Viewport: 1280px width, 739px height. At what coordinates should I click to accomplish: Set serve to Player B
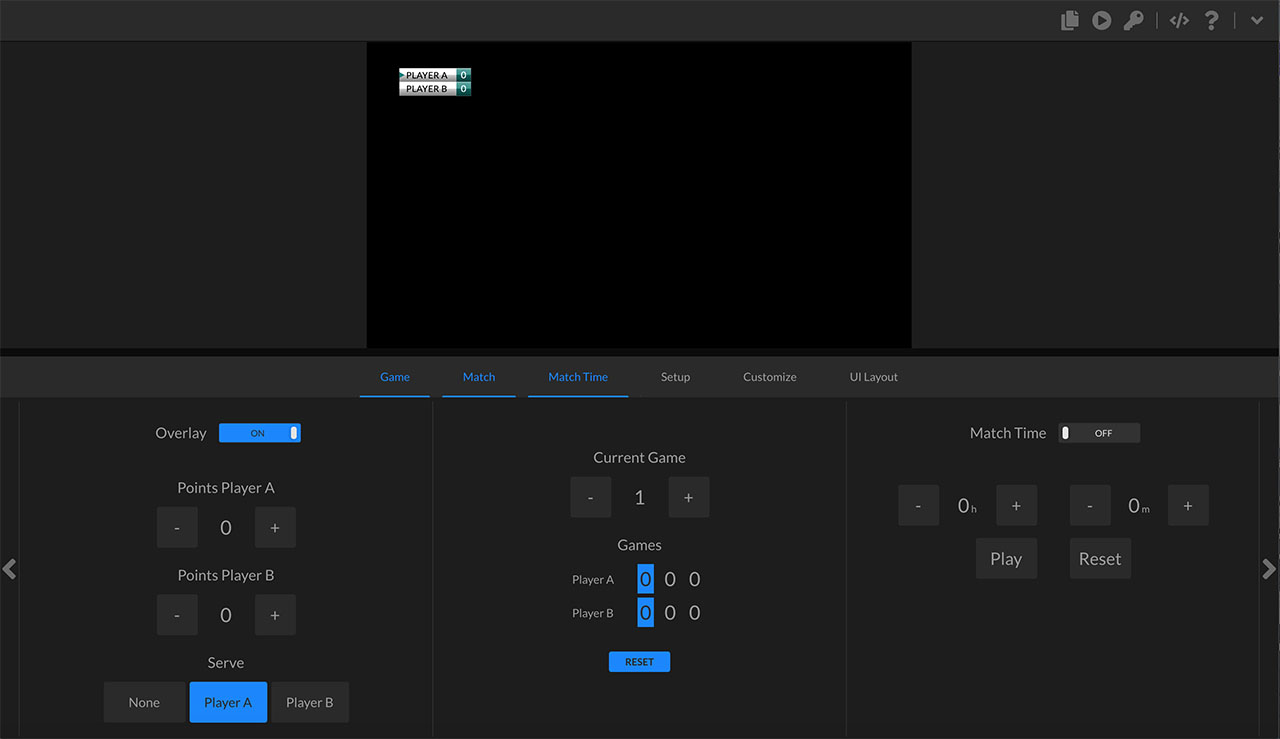point(309,702)
